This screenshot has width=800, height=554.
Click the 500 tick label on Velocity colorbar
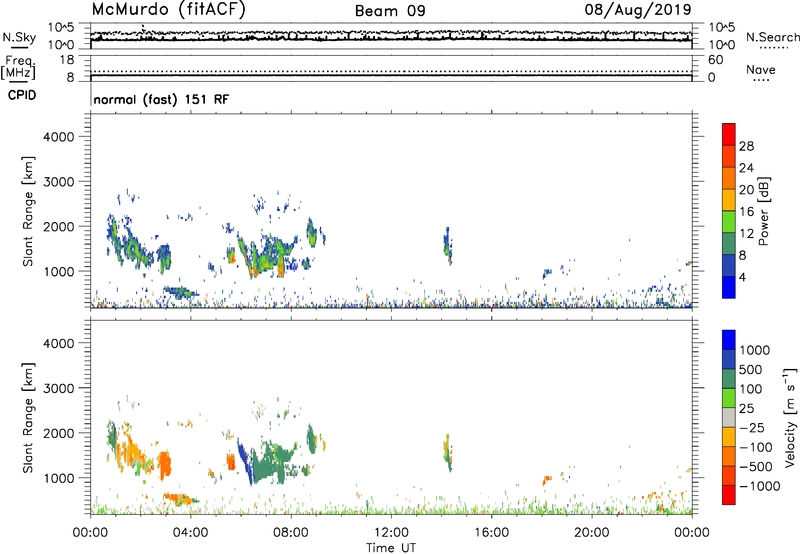[750, 369]
